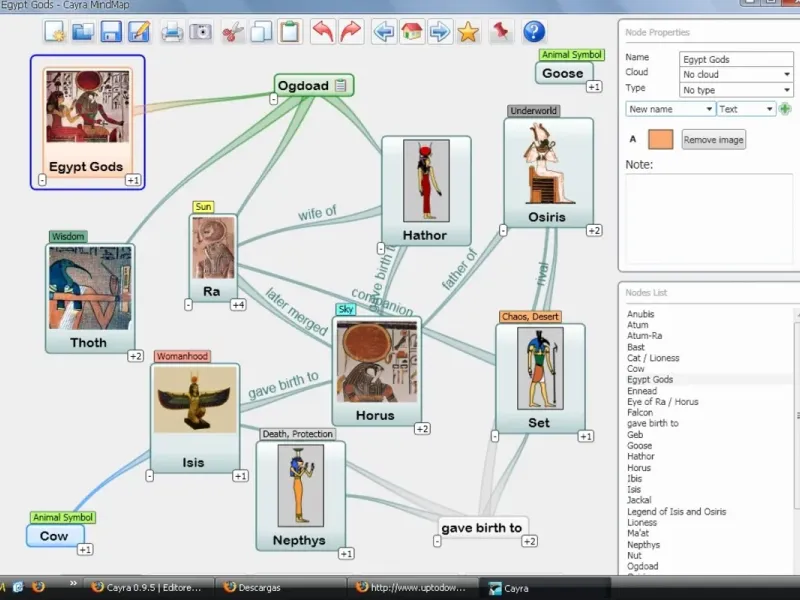
Task: Navigate back with the left arrow
Action: point(384,32)
